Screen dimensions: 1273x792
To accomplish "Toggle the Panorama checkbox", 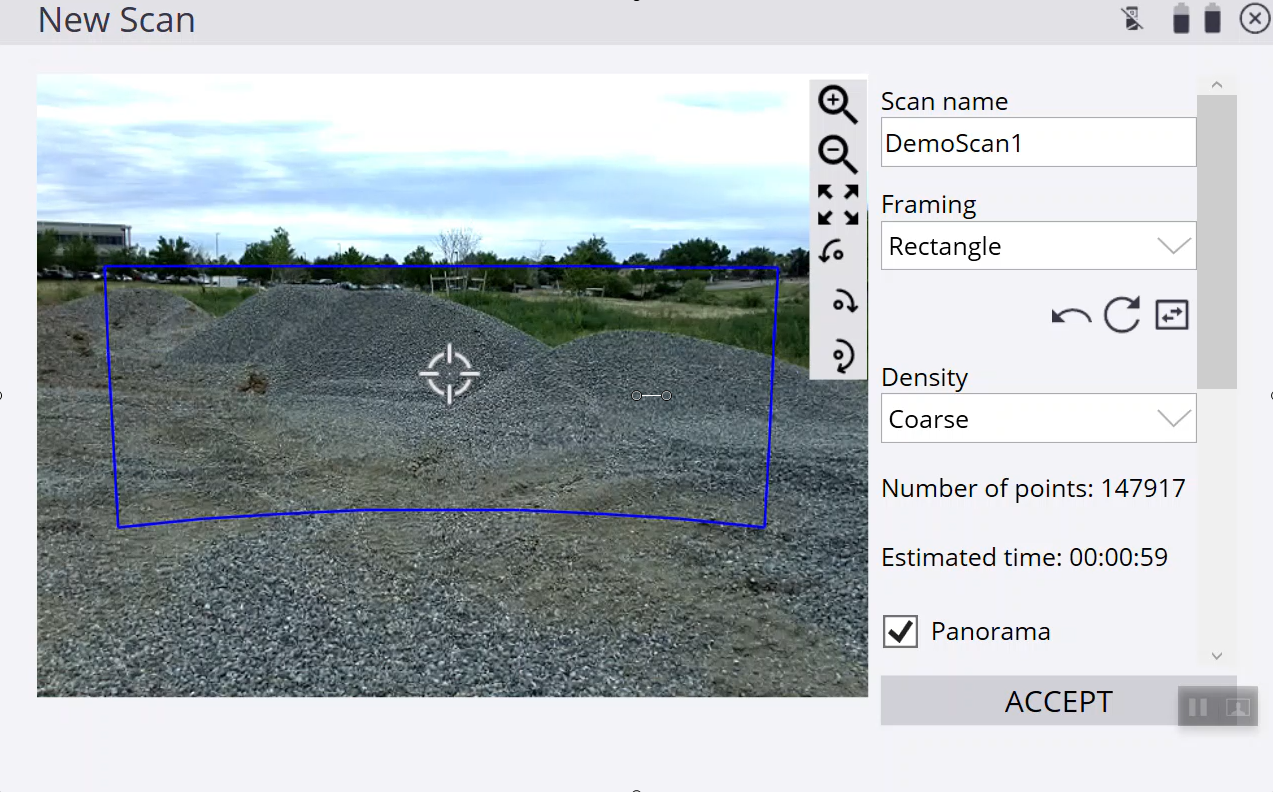I will click(x=900, y=631).
